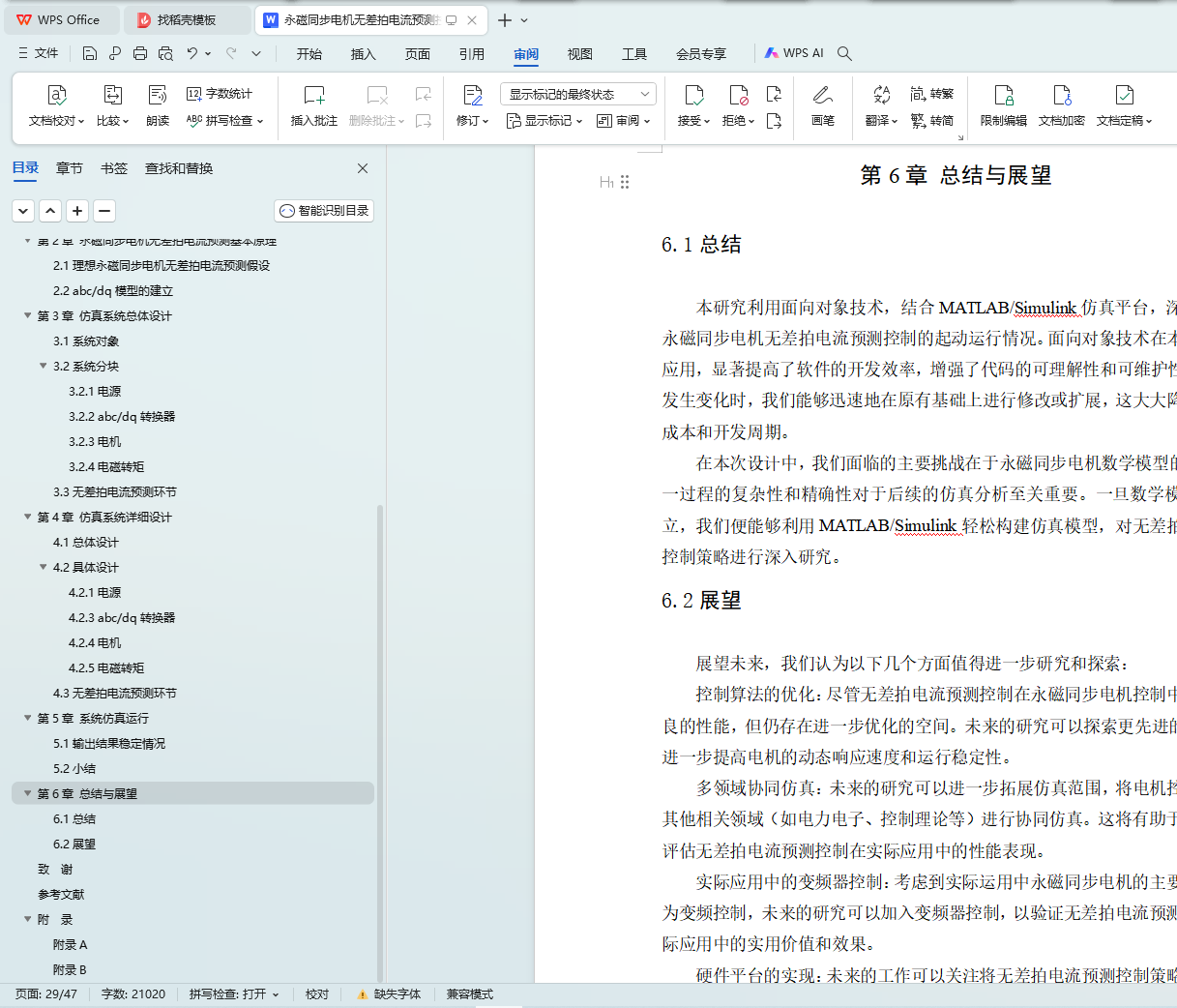
Task: Click the 比较 compare documents icon
Action: (112, 95)
